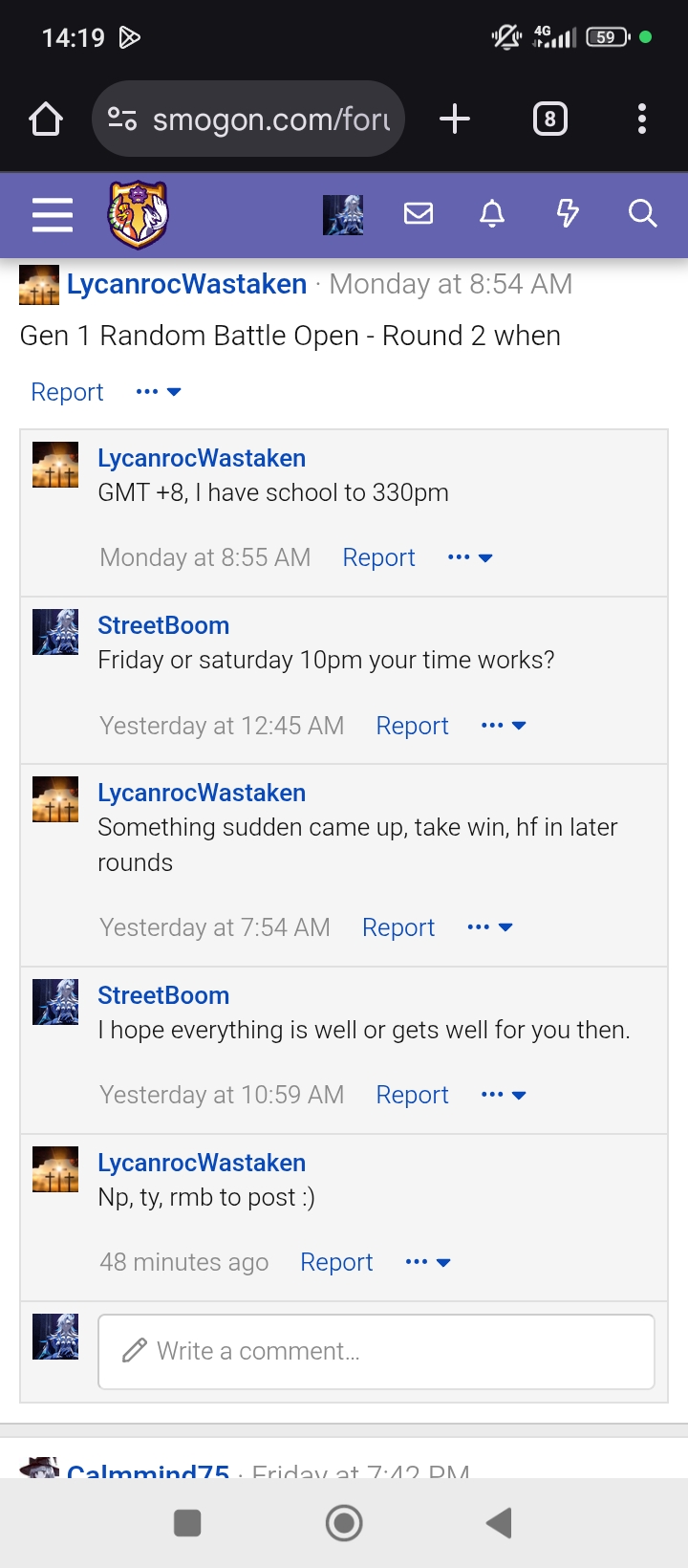688x1568 pixels.
Task: Report the "Gen 1 Random Battle Open" post
Action: click(x=67, y=392)
